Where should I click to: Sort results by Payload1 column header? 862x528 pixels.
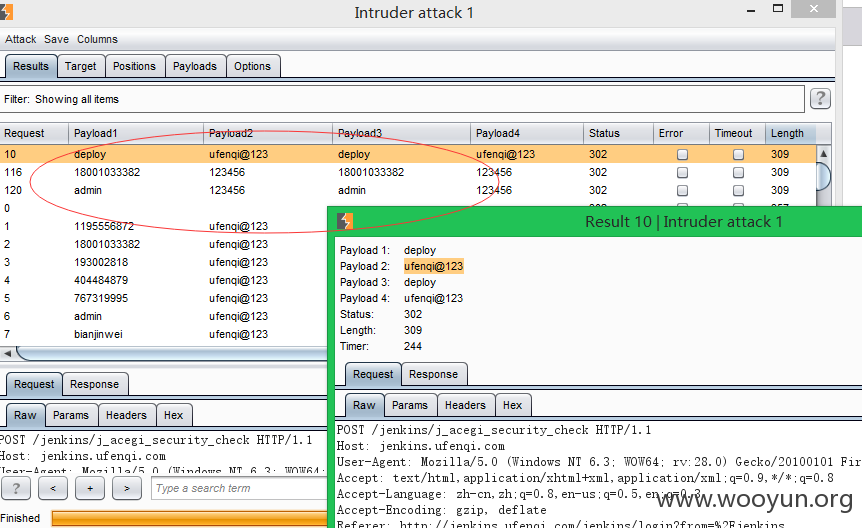pos(136,133)
